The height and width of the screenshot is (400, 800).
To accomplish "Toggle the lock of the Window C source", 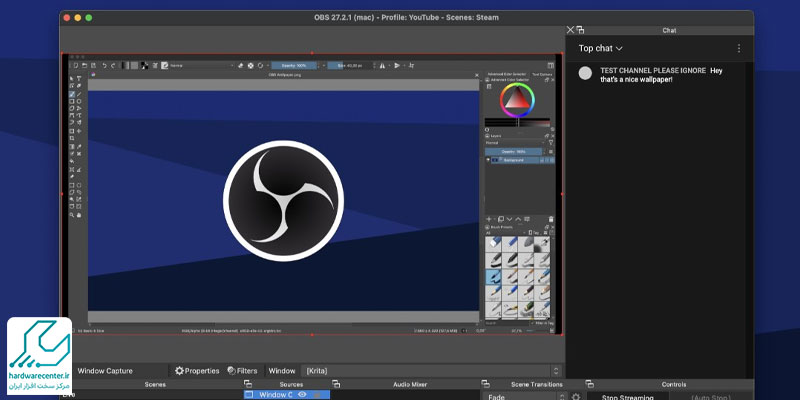I will coord(317,395).
